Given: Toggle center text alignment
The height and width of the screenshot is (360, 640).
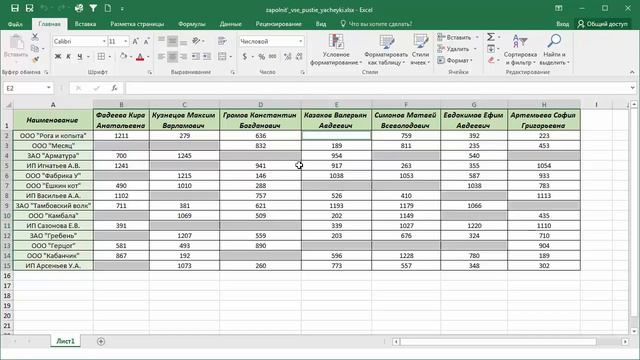Looking at the screenshot, I should 173,56.
